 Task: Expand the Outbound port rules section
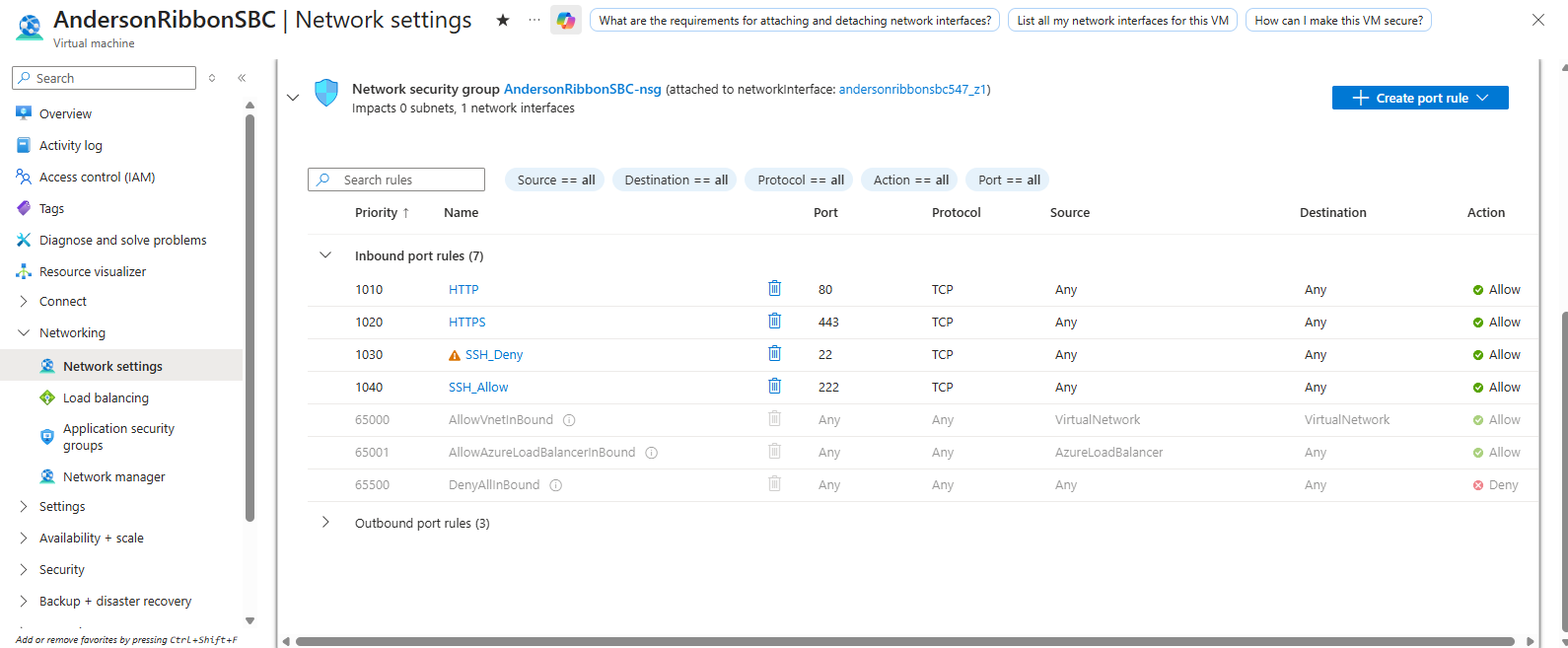[325, 523]
